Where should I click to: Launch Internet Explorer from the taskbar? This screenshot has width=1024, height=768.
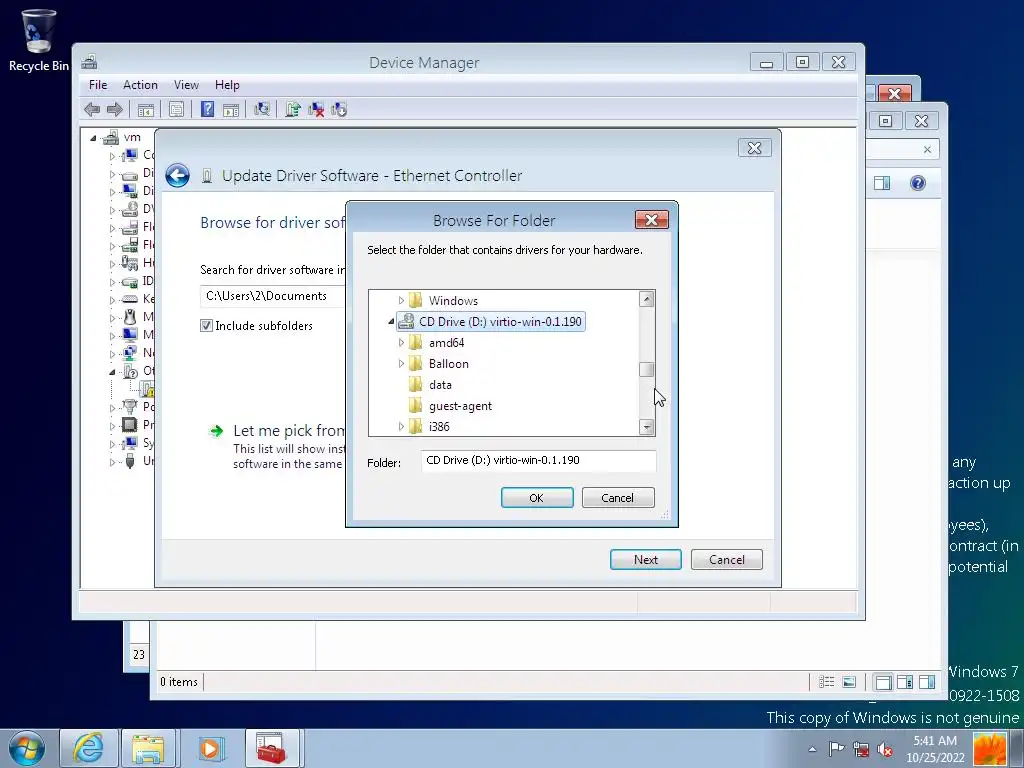(x=87, y=748)
